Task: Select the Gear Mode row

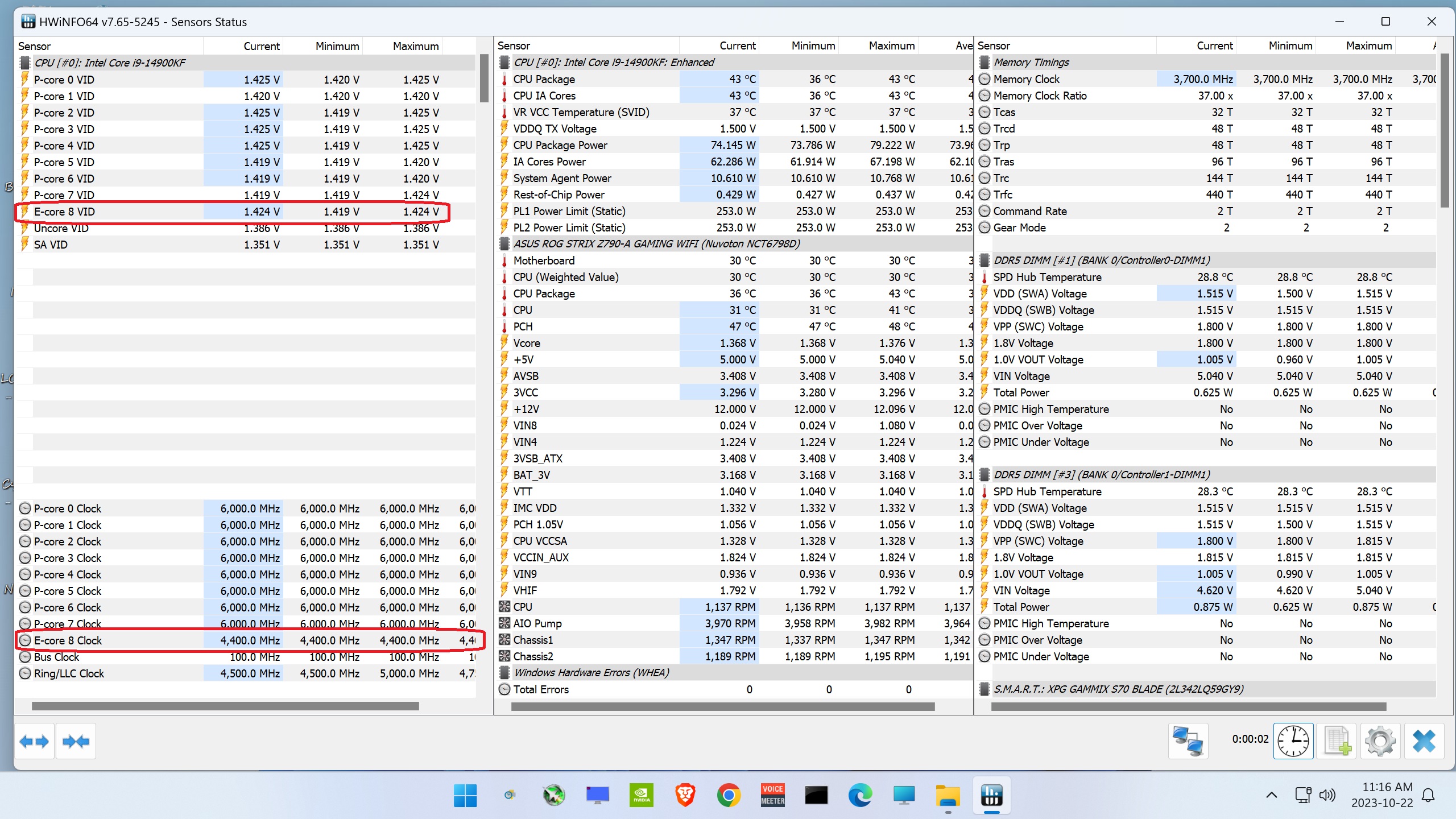Action: click(x=1206, y=227)
